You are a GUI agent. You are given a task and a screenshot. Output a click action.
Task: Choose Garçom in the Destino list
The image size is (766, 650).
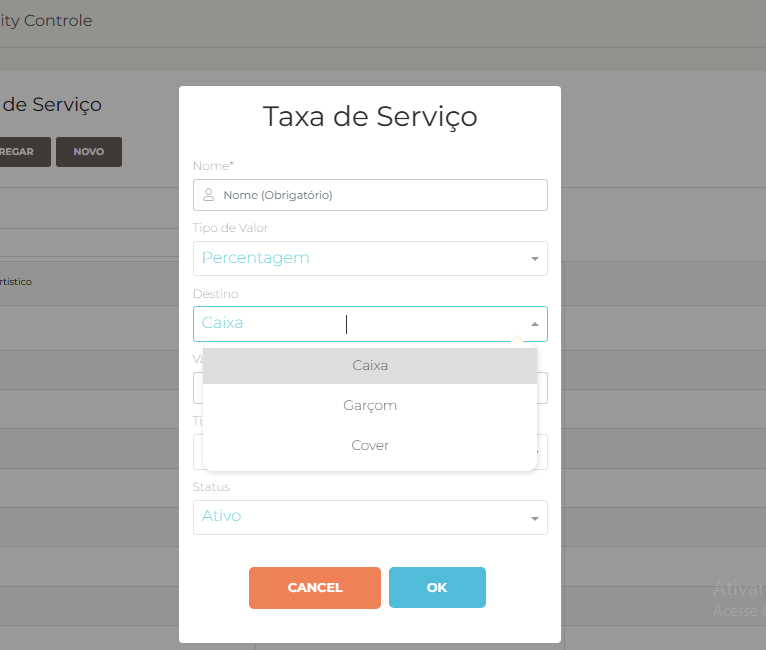[x=370, y=405]
